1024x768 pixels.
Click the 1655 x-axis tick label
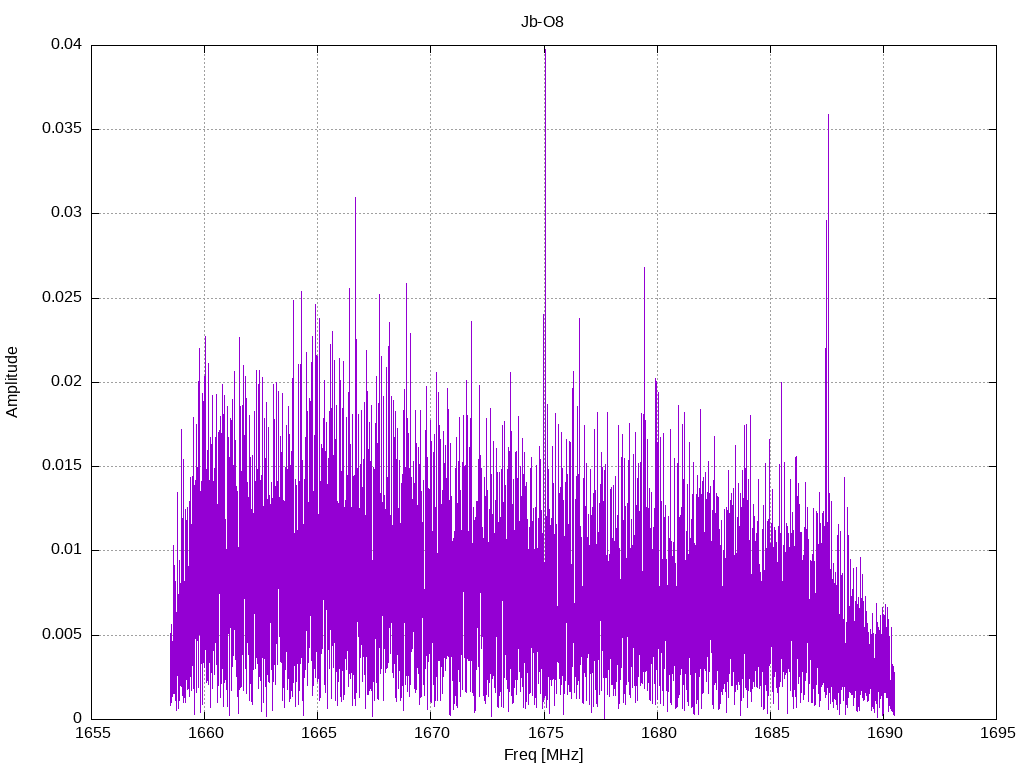click(93, 733)
